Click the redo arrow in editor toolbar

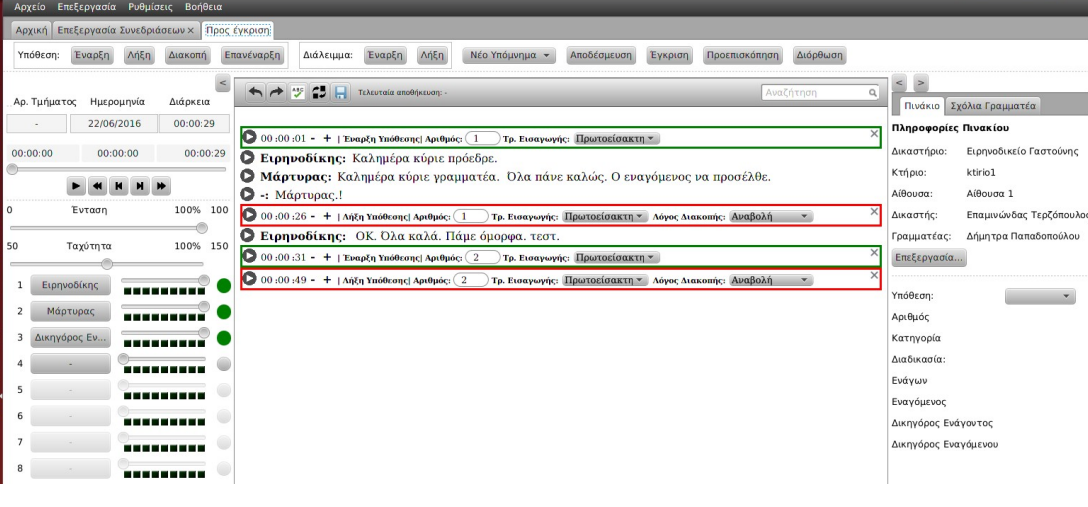278,92
